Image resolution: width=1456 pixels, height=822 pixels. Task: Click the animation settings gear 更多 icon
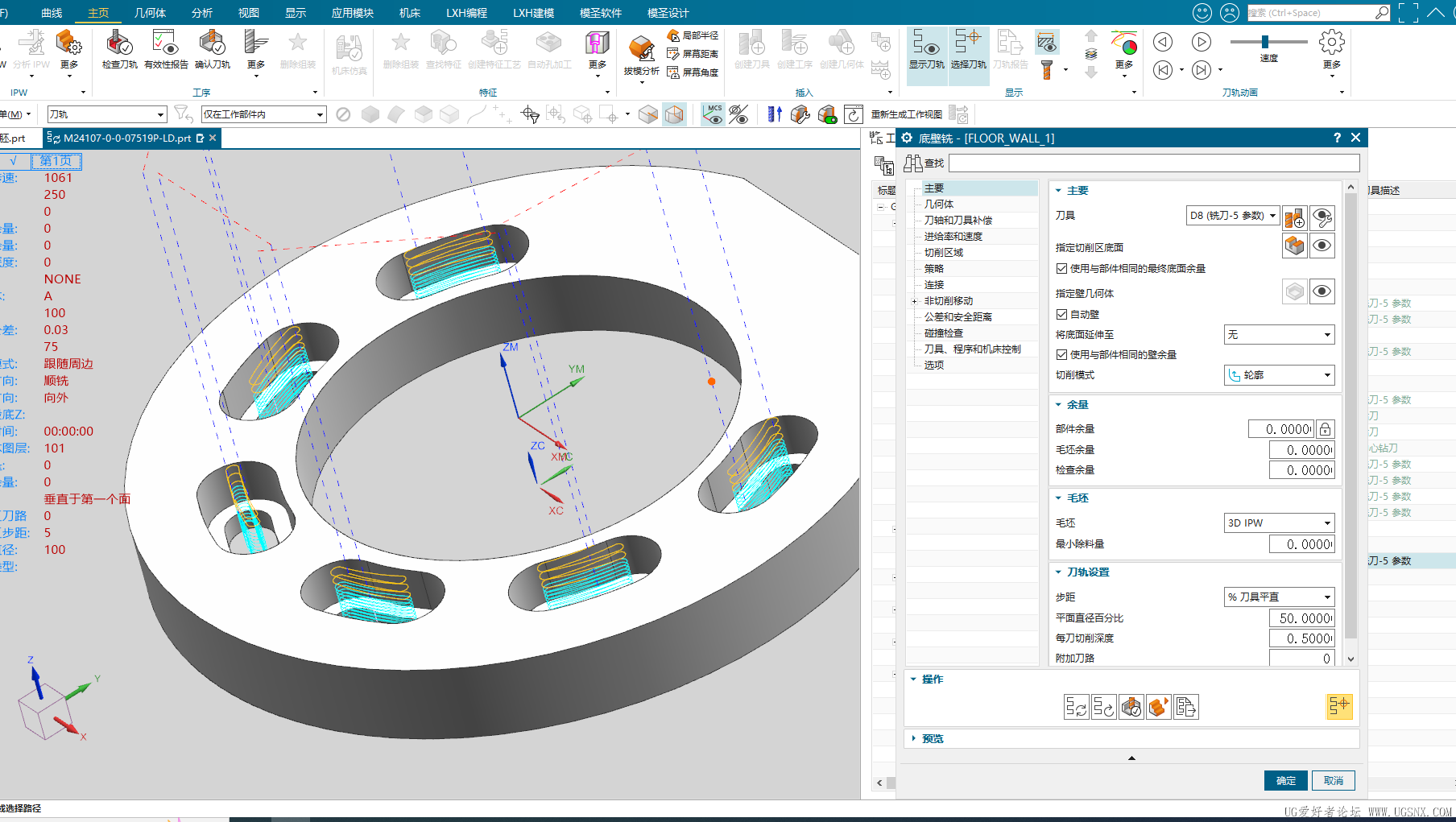click(1332, 48)
